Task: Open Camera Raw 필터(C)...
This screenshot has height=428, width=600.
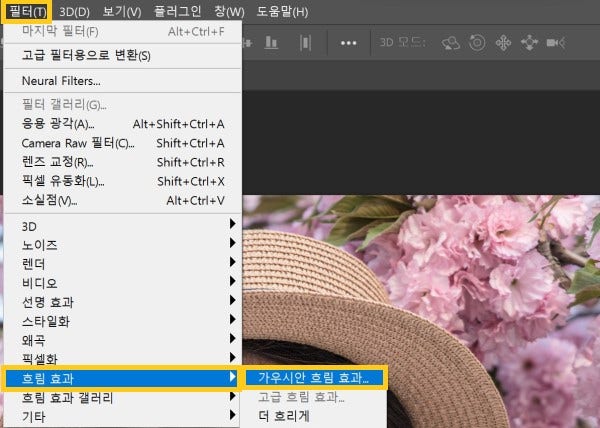Action: 122,143
